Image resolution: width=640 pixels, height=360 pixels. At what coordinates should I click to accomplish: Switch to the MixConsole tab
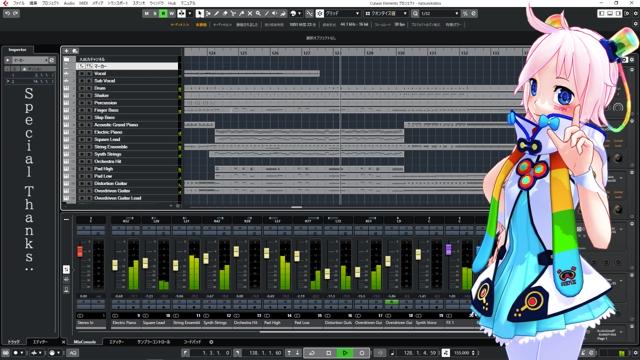coord(85,342)
